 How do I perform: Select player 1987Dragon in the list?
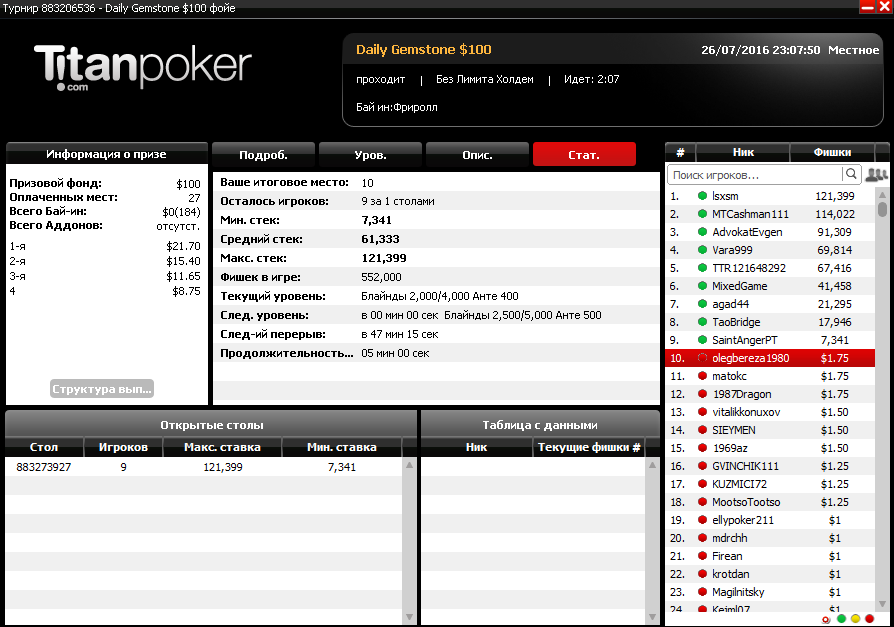pyautogui.click(x=770, y=394)
